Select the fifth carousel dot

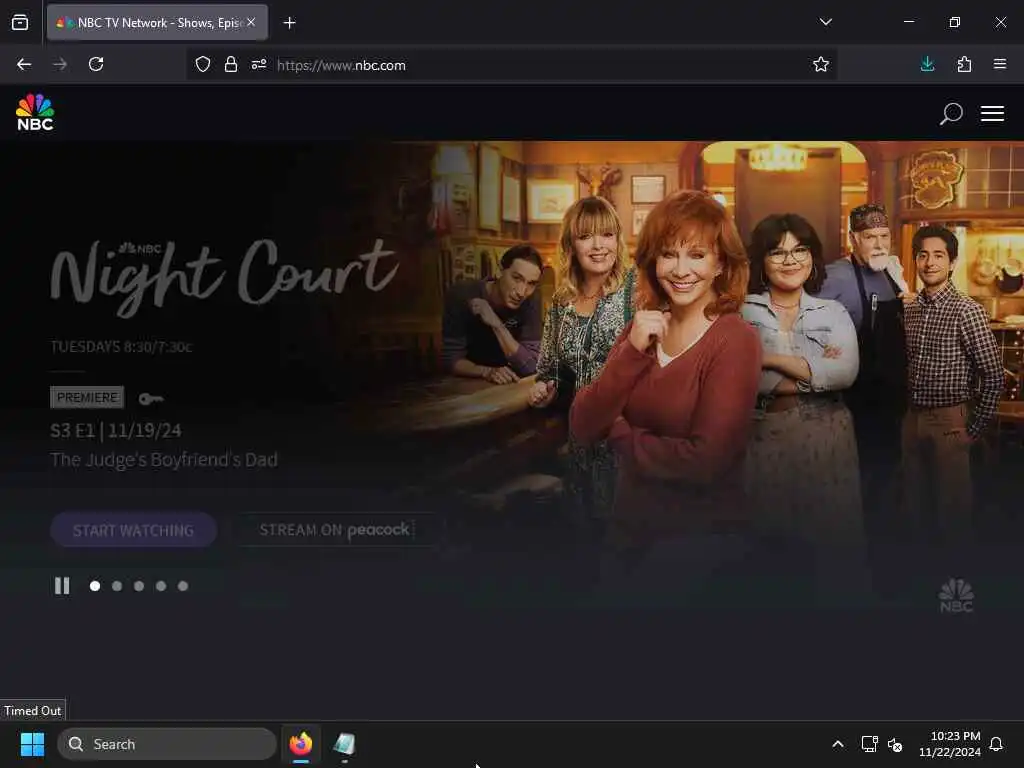[183, 586]
